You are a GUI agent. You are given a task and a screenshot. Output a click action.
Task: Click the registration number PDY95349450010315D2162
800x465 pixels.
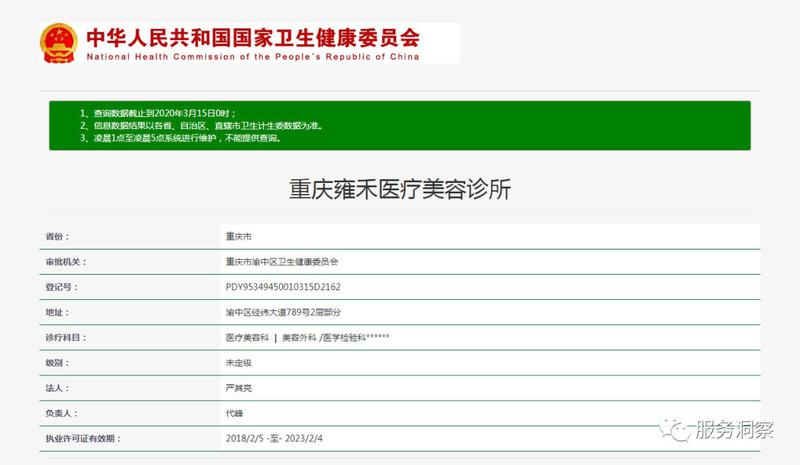pos(283,286)
